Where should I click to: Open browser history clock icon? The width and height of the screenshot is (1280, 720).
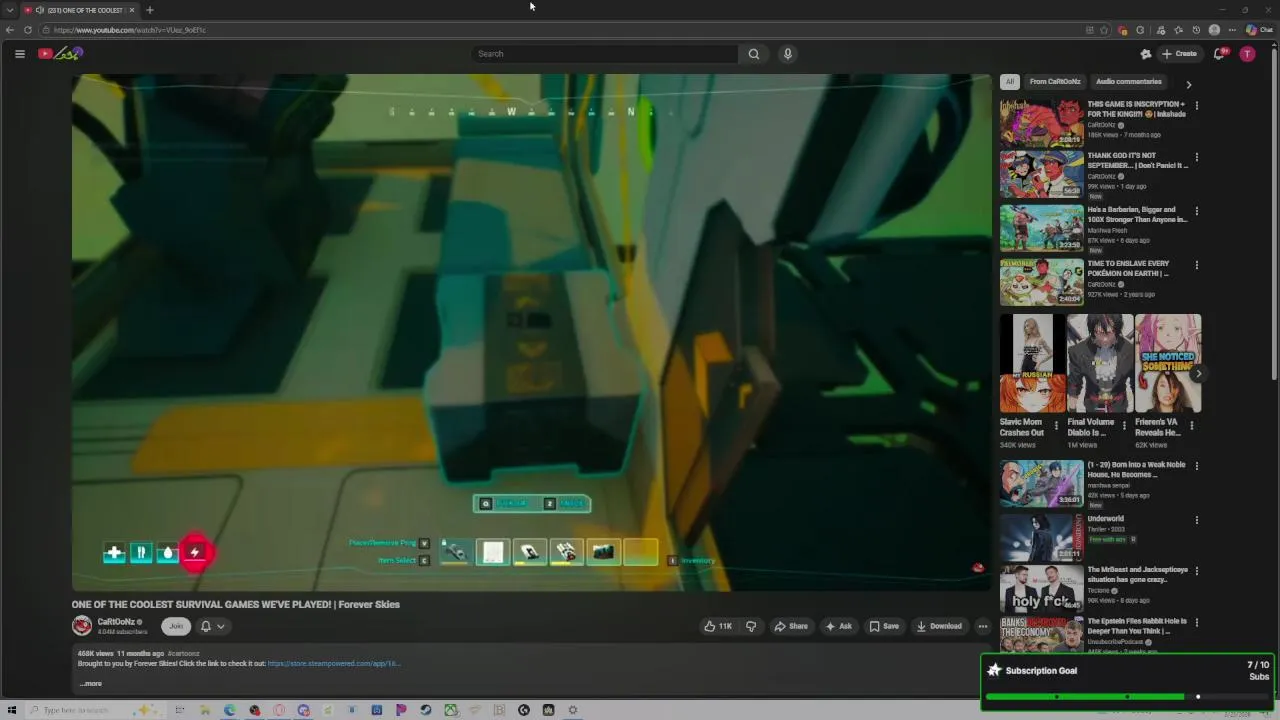coord(1196,30)
